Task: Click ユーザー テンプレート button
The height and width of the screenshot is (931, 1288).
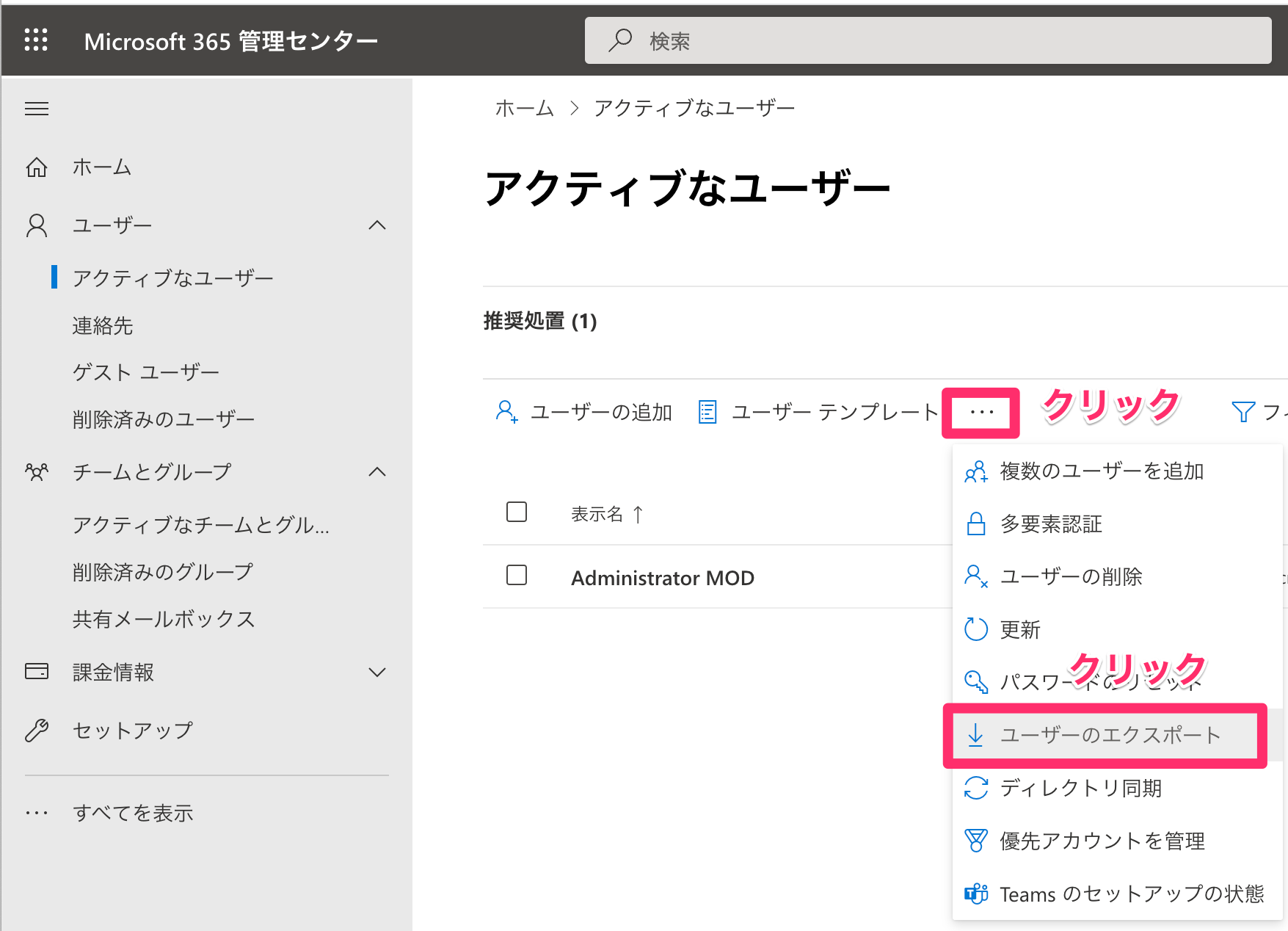Action: [x=818, y=412]
